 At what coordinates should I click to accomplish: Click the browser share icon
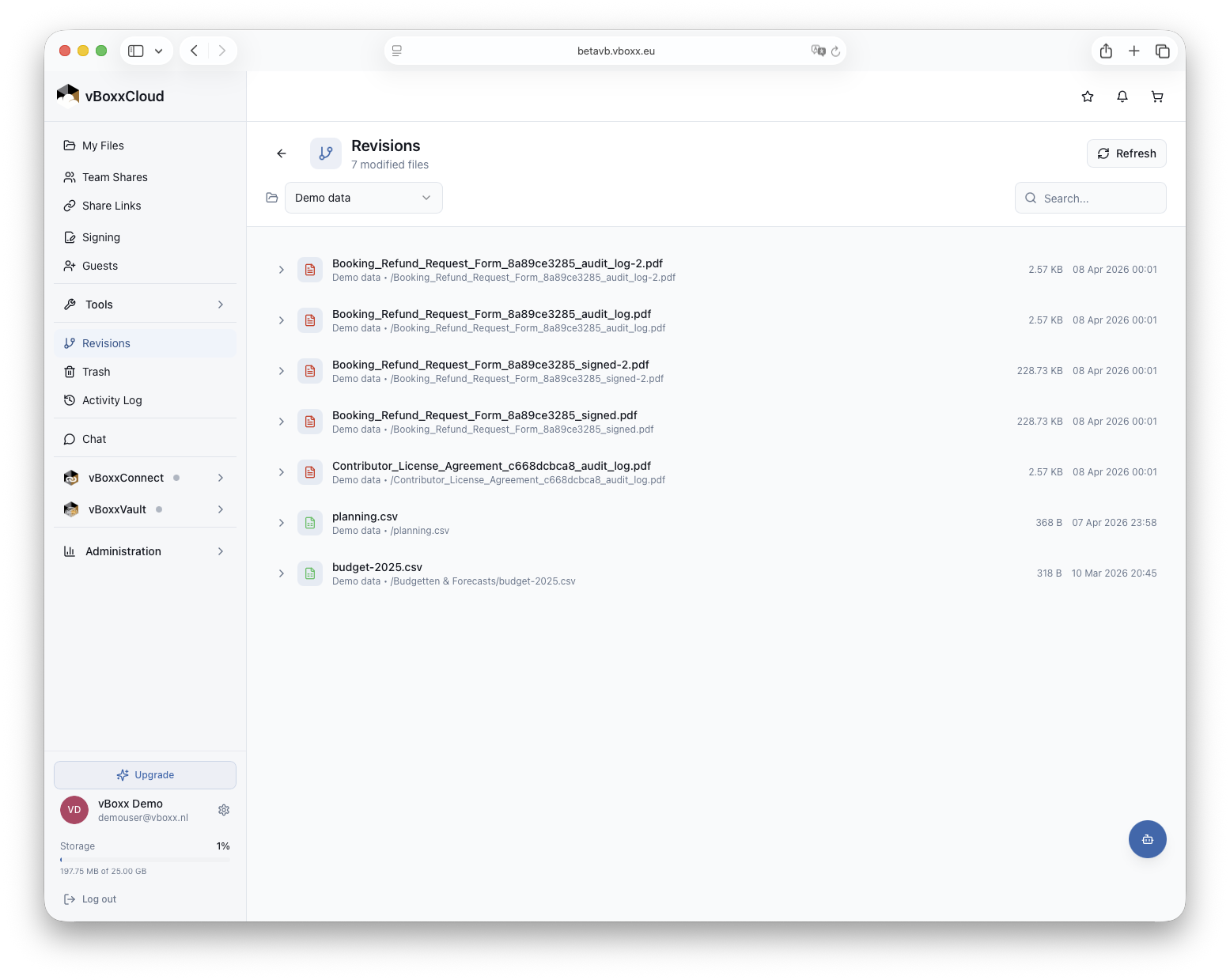(x=1106, y=51)
